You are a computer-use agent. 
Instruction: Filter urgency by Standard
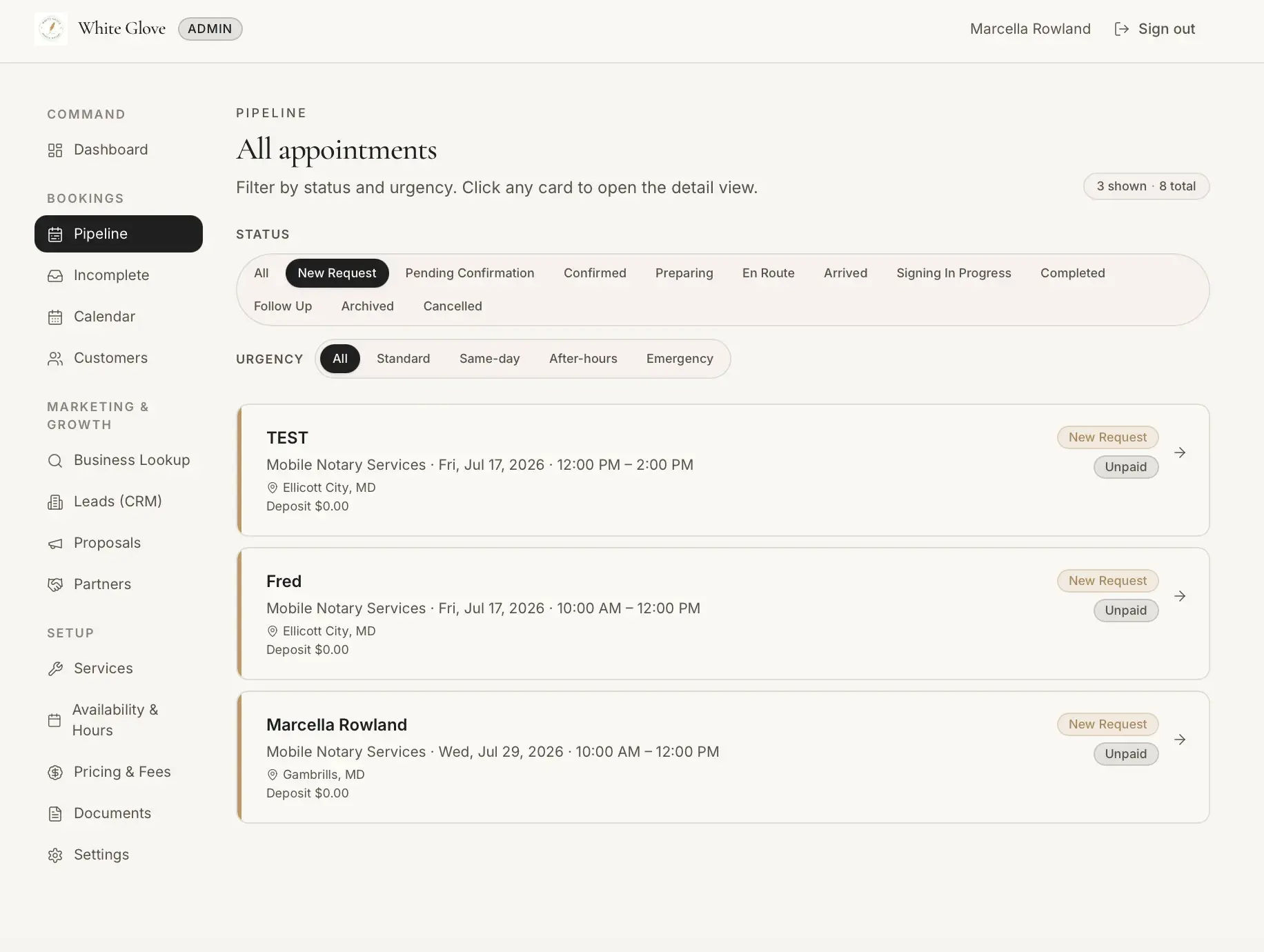pyautogui.click(x=404, y=359)
